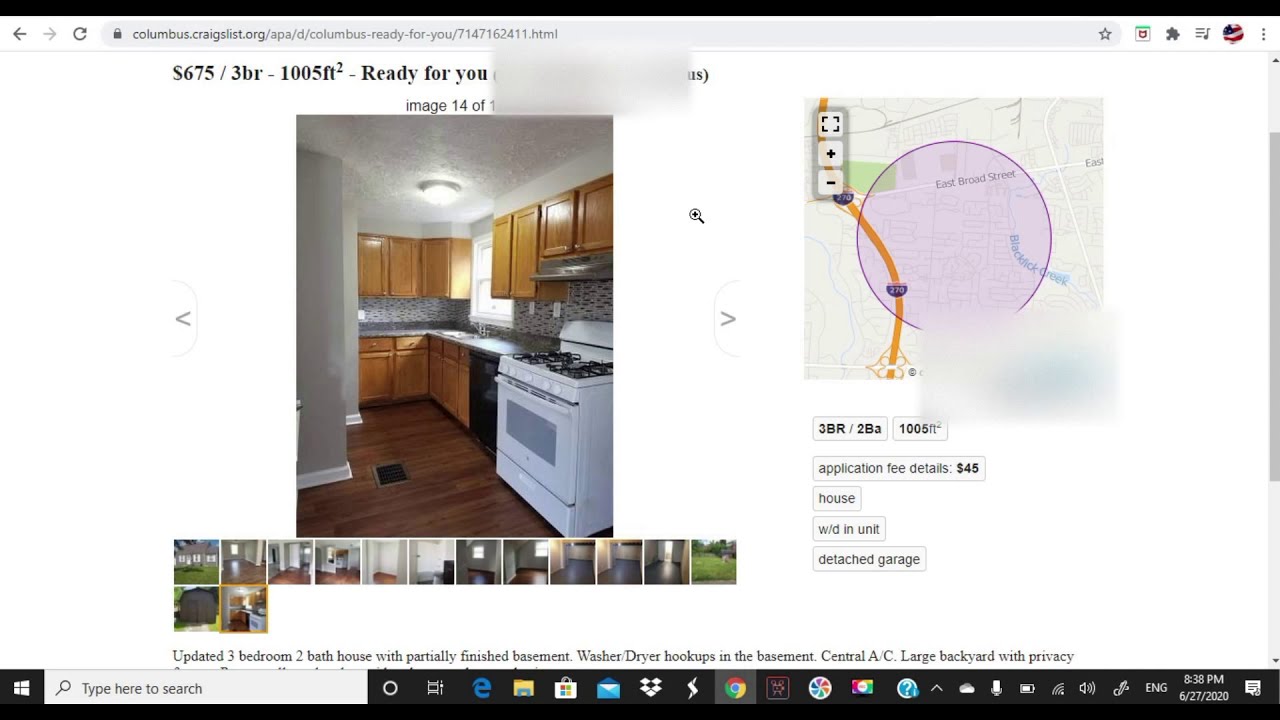The width and height of the screenshot is (1280, 720).
Task: Click the browser forward arrow
Action: coord(50,34)
